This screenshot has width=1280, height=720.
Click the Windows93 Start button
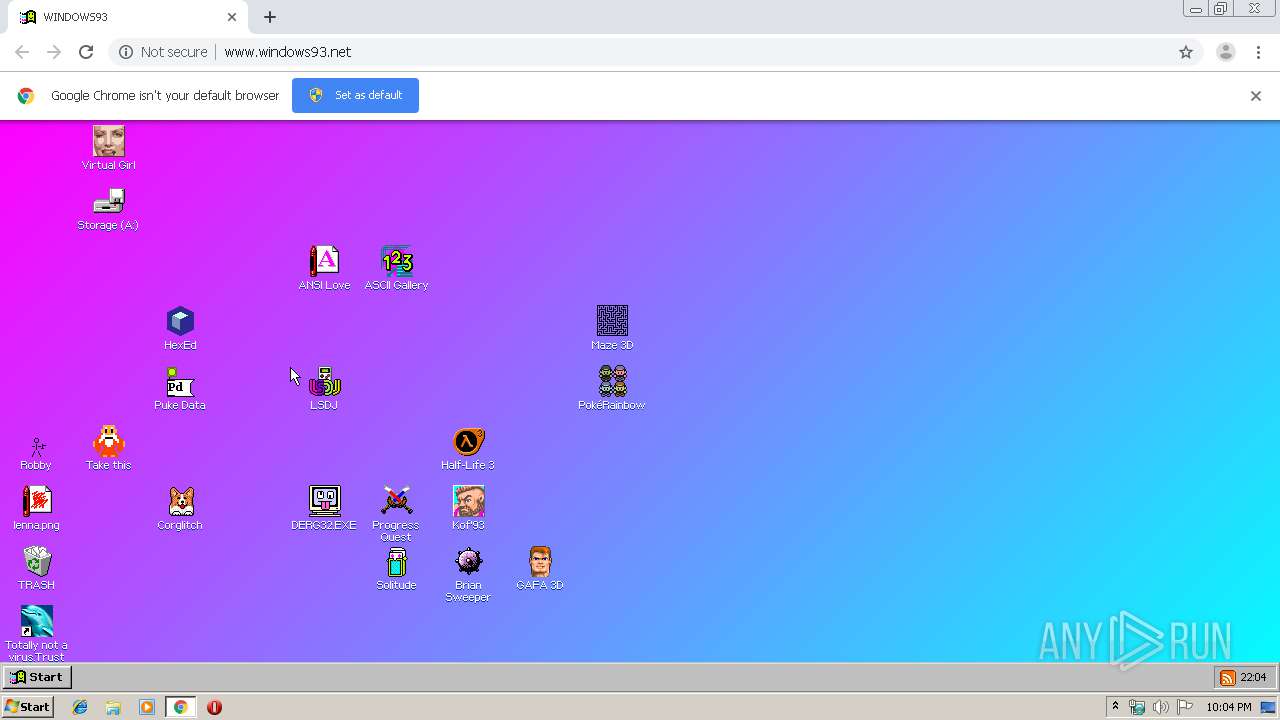click(37, 677)
